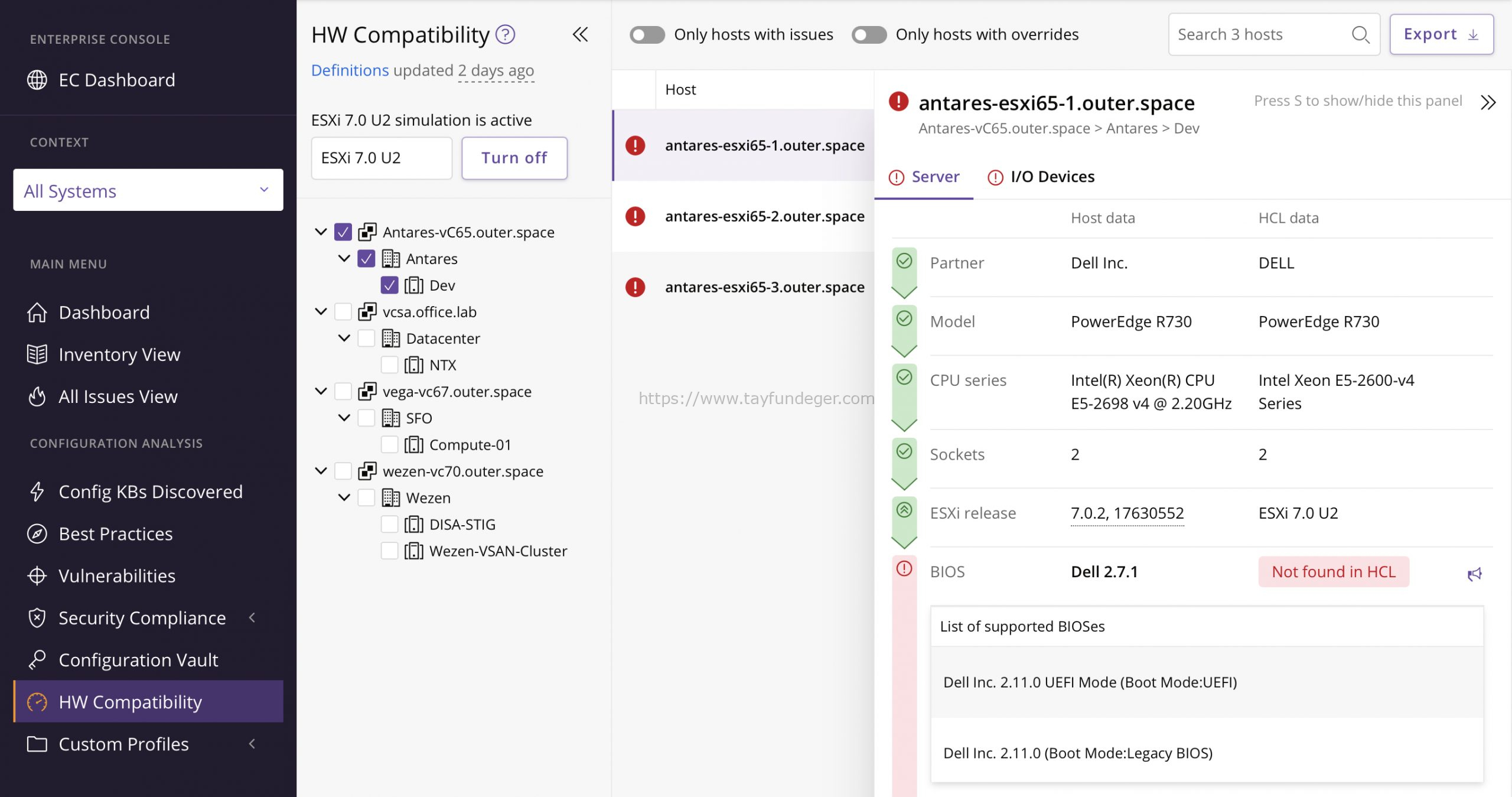The width and height of the screenshot is (1512, 797).
Task: Uncheck Antares-vC65.outer.space checkbox
Action: (x=343, y=232)
